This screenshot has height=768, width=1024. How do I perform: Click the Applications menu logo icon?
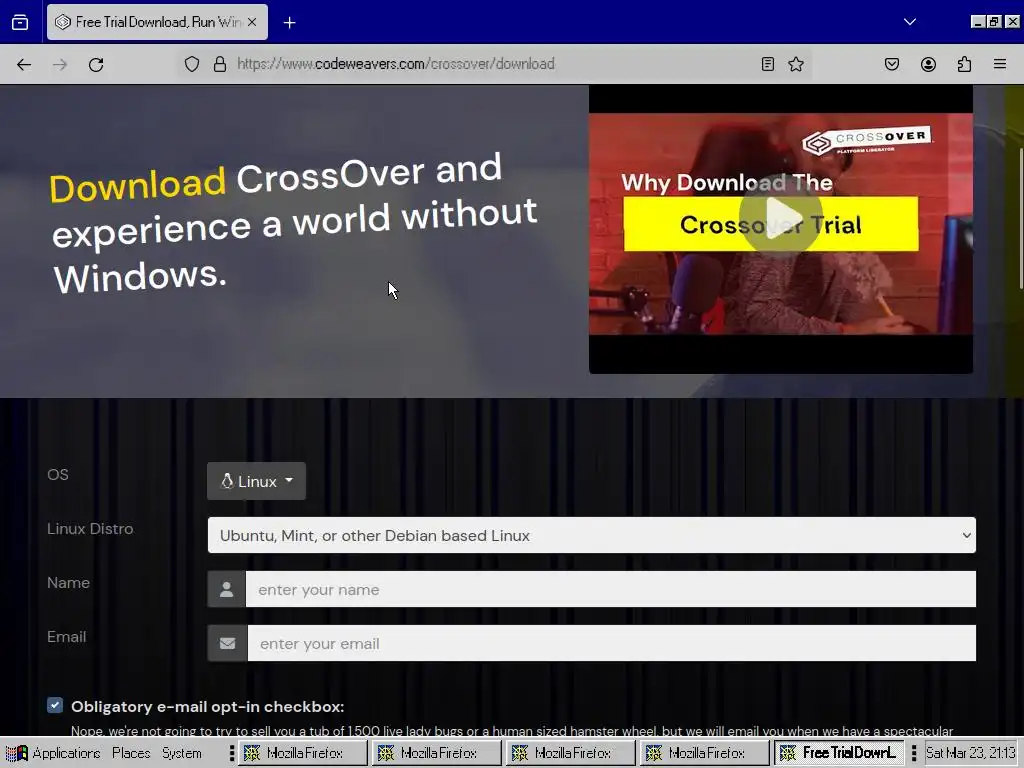point(17,753)
